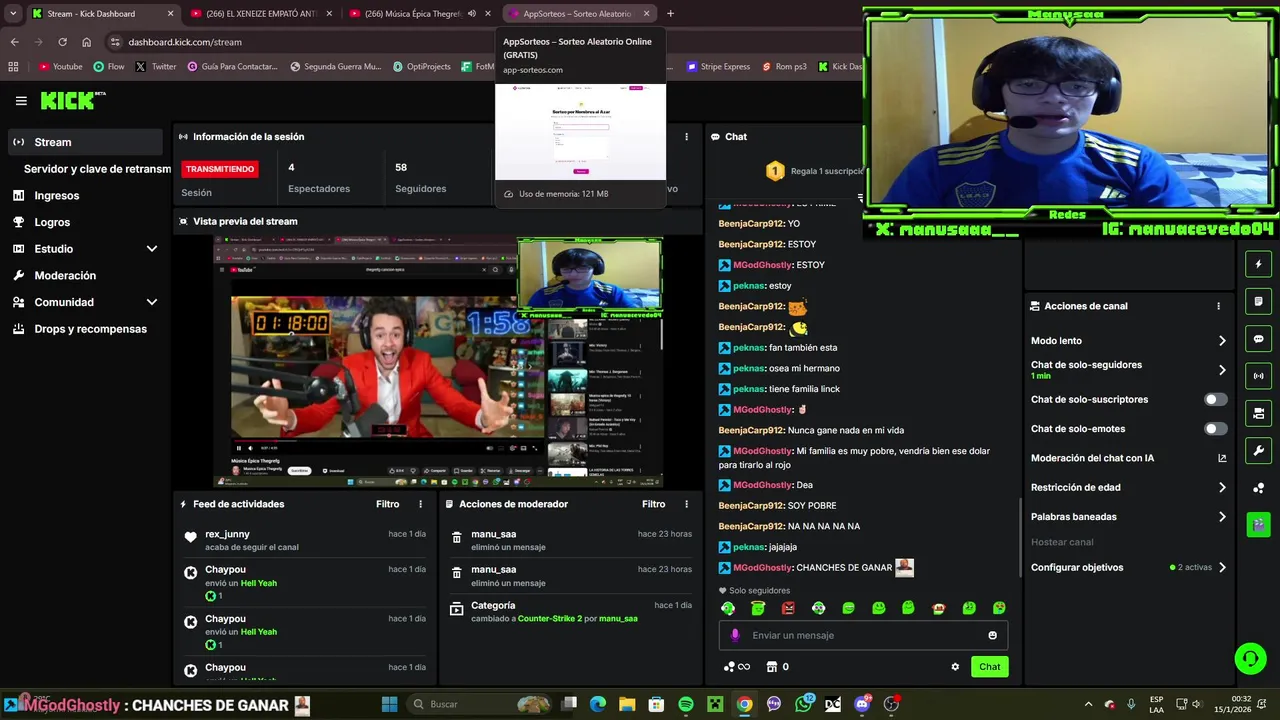
Task: Open Palabras baneadas chevron
Action: [1222, 517]
